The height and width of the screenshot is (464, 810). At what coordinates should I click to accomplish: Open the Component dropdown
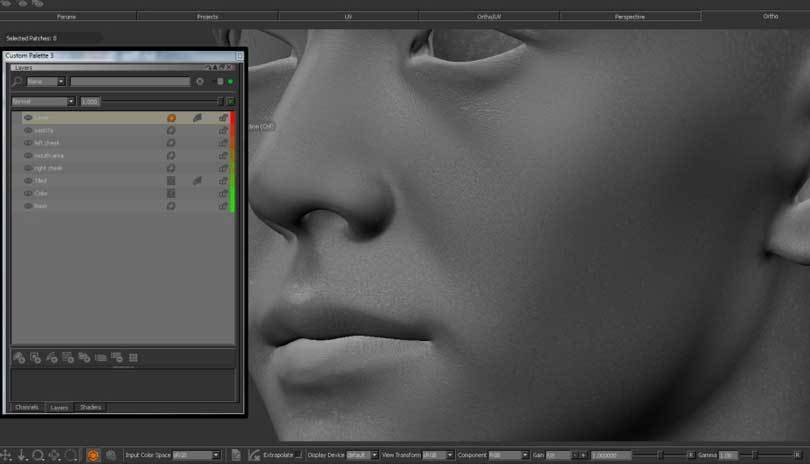point(509,455)
